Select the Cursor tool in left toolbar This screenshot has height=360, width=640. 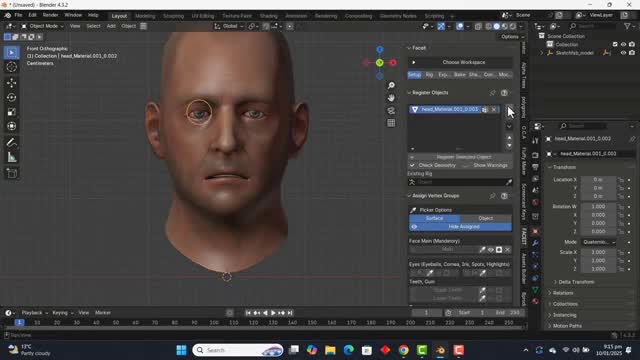click(11, 67)
